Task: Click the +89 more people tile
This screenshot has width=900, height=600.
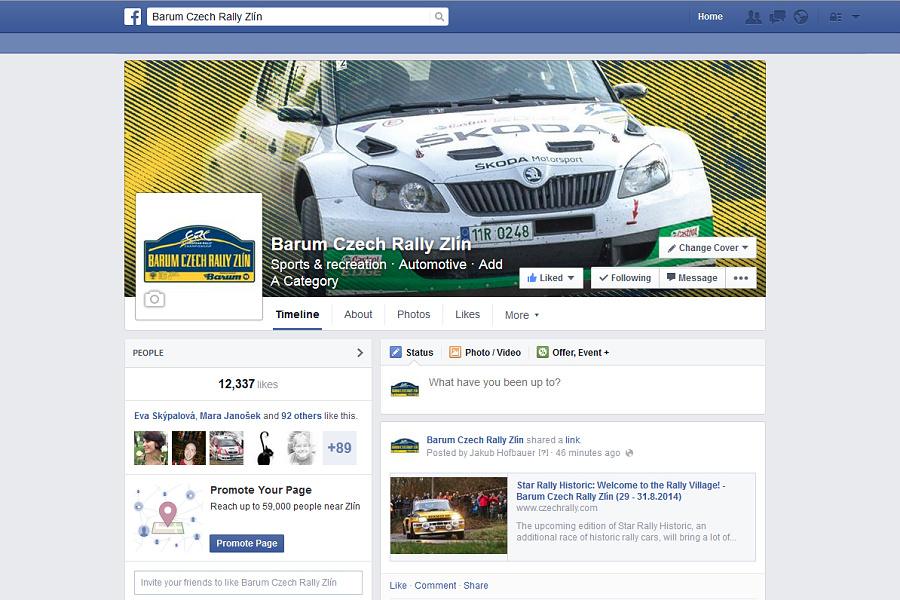Action: (339, 448)
